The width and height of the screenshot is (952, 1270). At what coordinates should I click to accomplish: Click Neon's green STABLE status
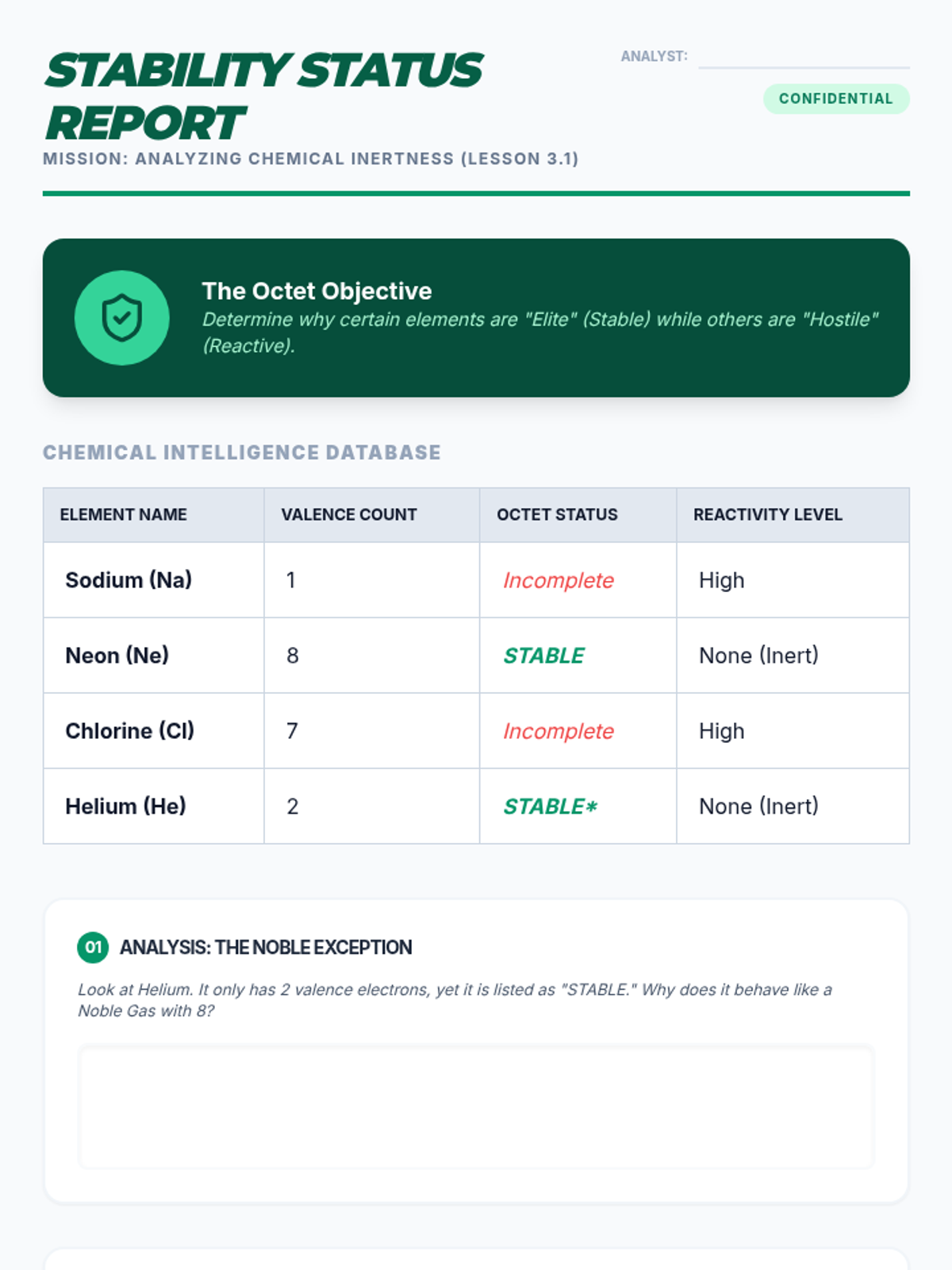[544, 656]
